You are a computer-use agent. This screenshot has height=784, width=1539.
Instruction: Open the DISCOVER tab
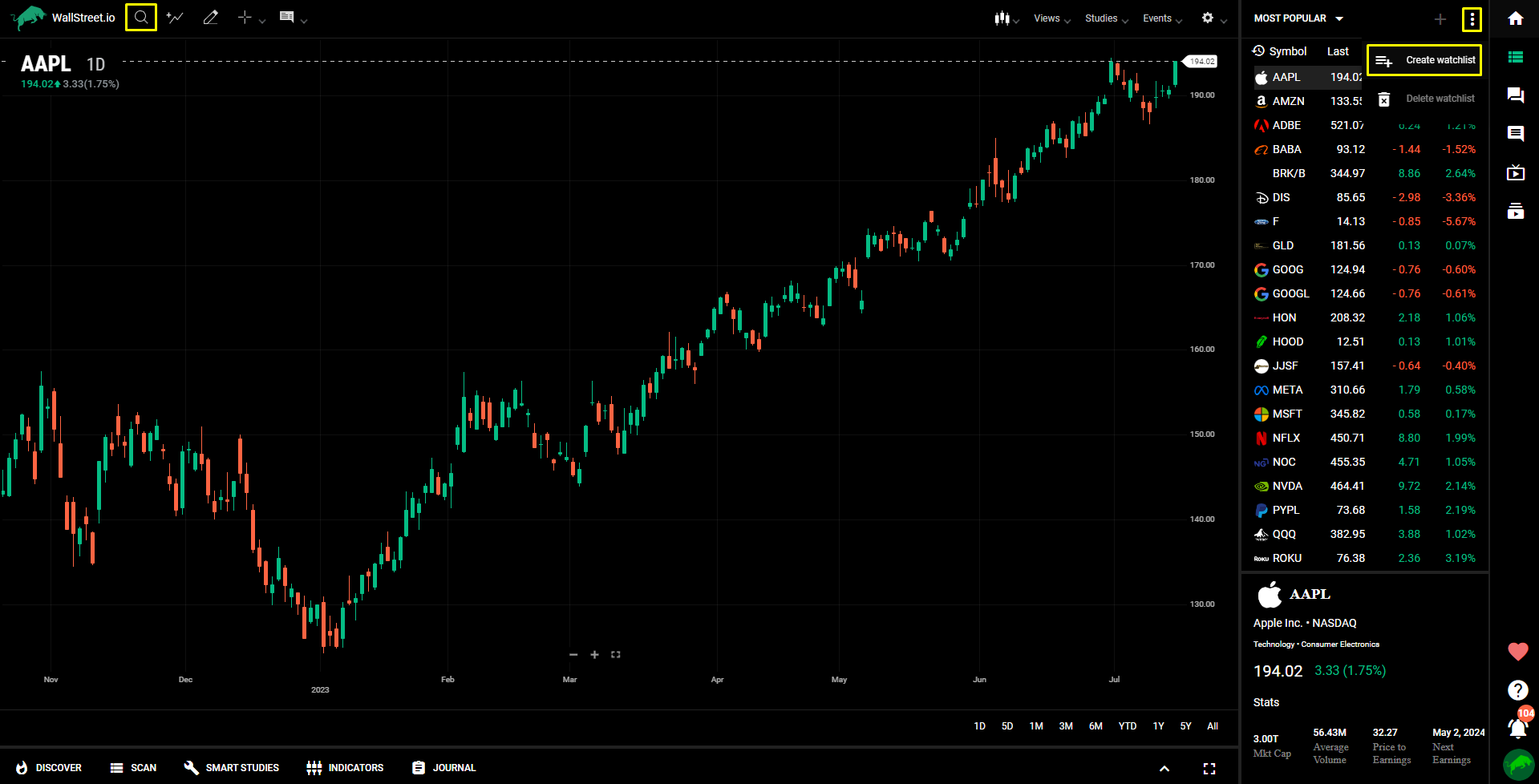pyautogui.click(x=49, y=768)
